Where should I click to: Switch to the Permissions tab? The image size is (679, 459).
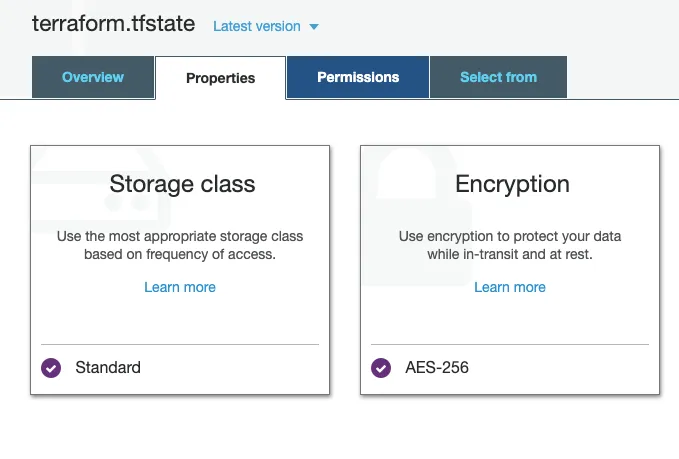pyautogui.click(x=358, y=77)
